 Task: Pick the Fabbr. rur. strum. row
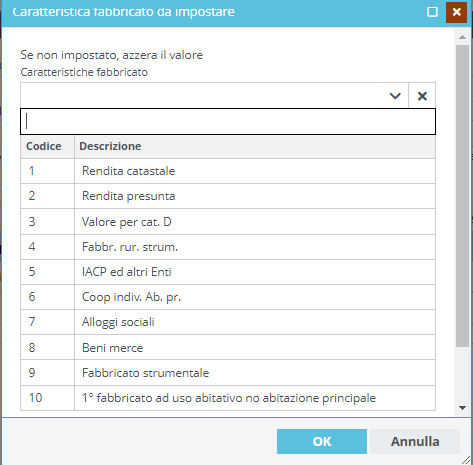click(x=228, y=247)
